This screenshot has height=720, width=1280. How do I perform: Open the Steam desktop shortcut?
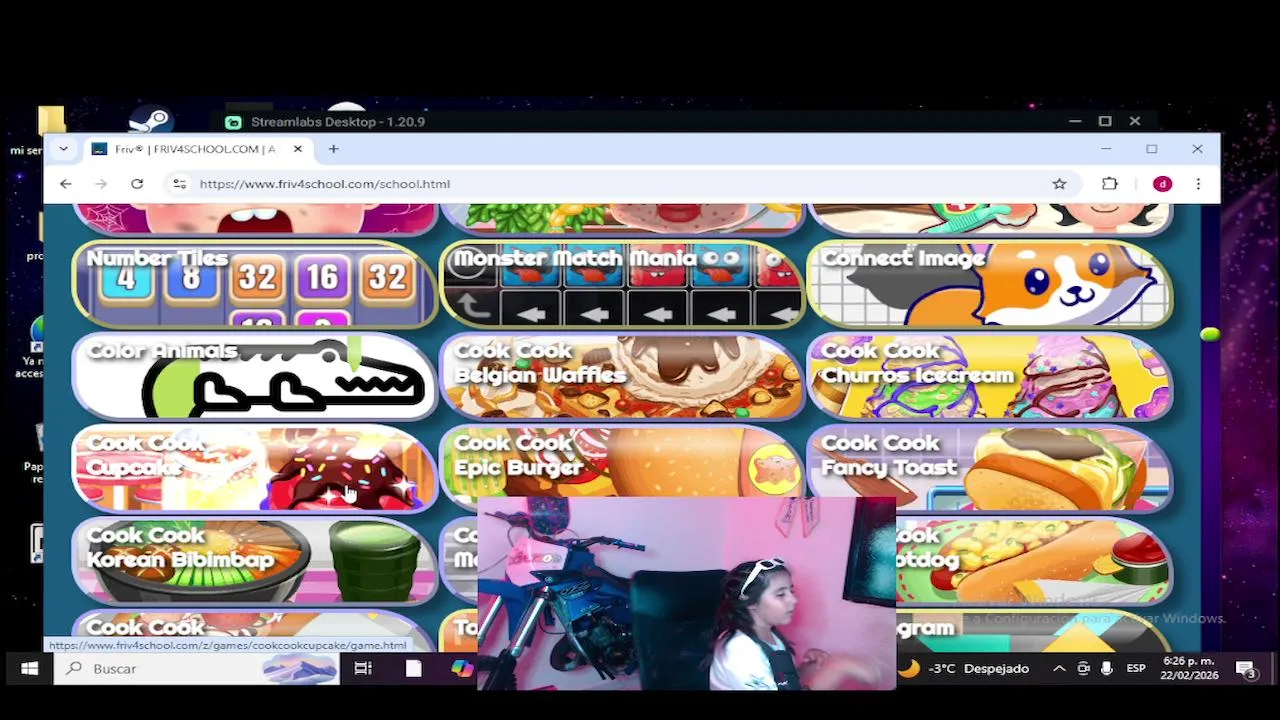150,121
